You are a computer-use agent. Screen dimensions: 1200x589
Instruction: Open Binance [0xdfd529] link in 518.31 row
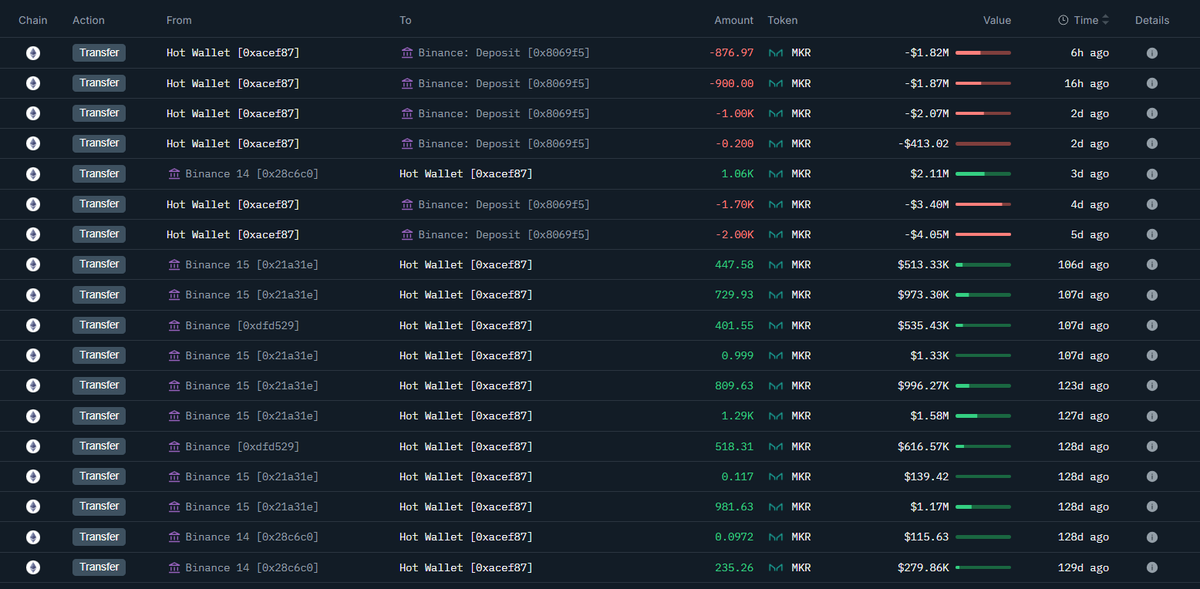point(242,447)
